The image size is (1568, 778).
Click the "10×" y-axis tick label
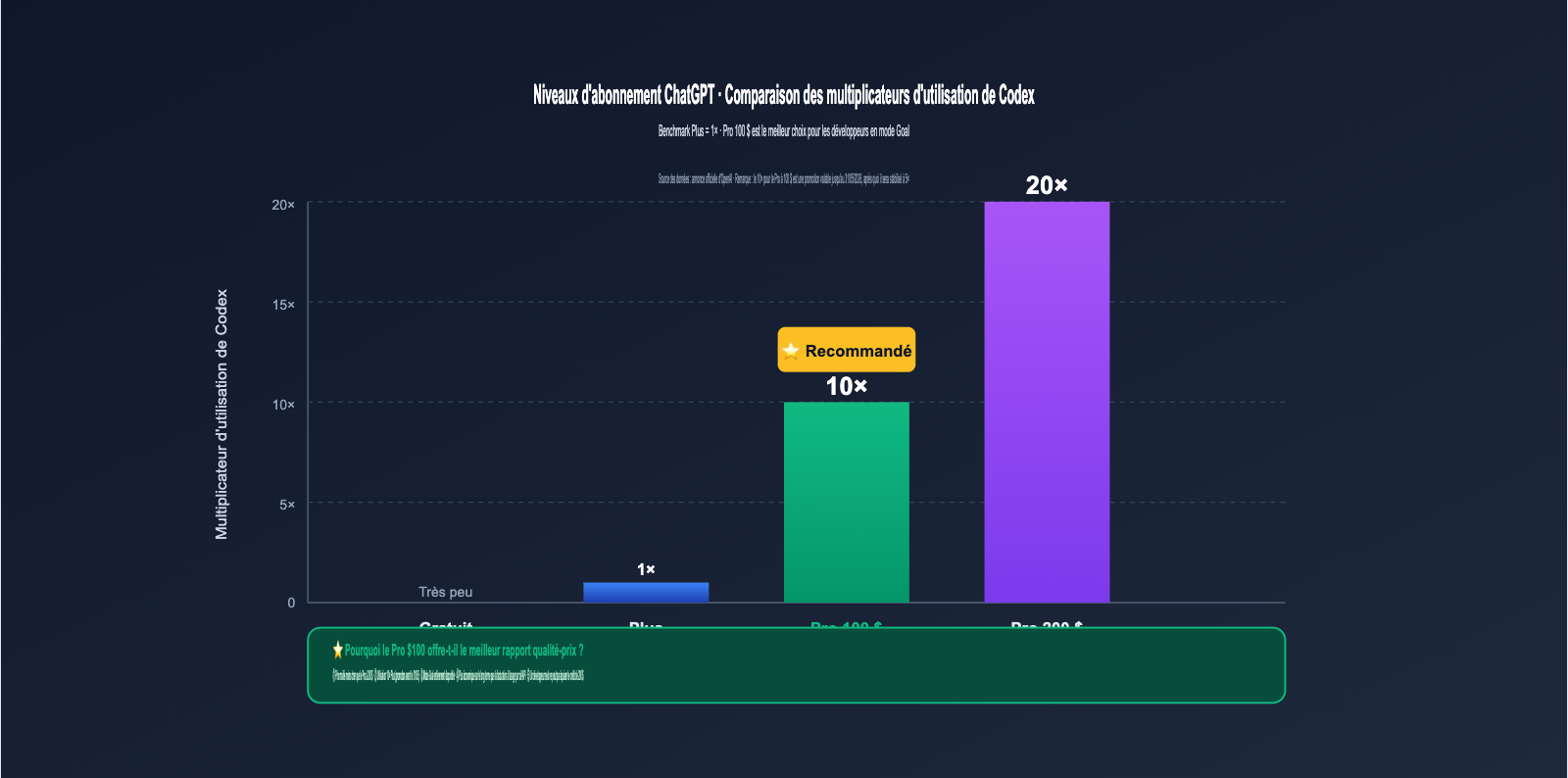283,405
